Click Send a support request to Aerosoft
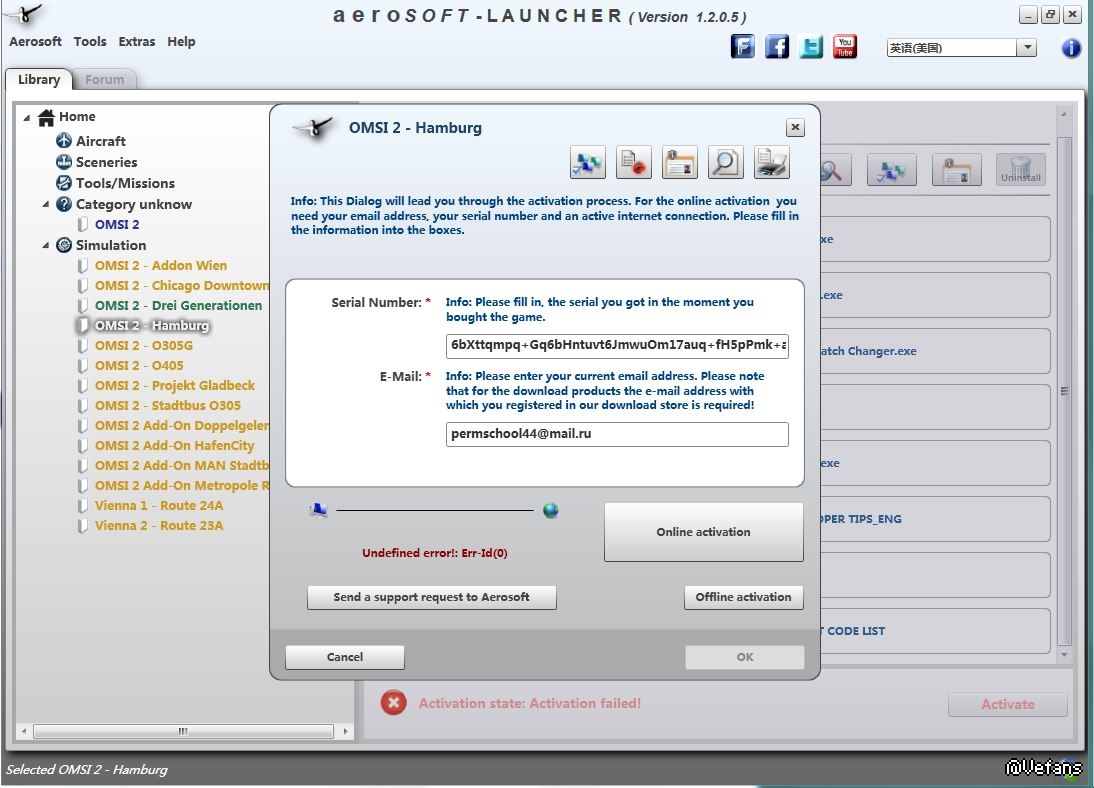Image resolution: width=1094 pixels, height=788 pixels. pyautogui.click(x=431, y=597)
